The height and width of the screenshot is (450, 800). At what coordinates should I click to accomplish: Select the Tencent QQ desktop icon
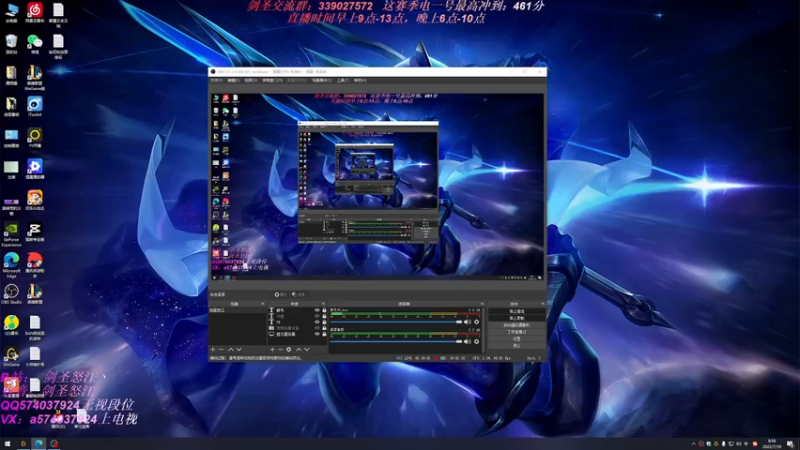tap(58, 418)
